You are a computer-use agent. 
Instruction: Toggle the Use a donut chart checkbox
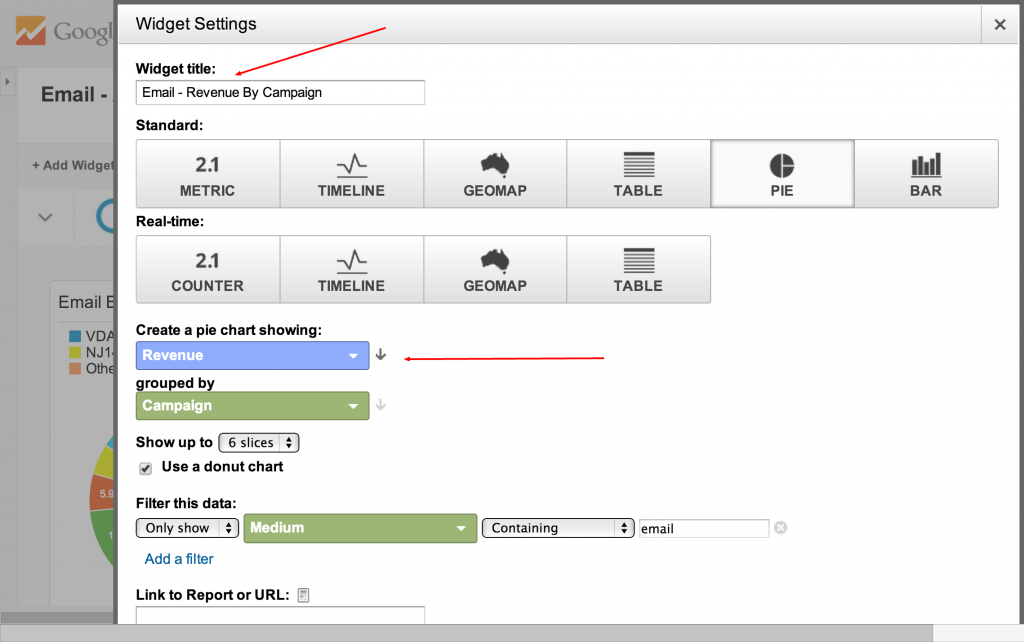click(146, 467)
